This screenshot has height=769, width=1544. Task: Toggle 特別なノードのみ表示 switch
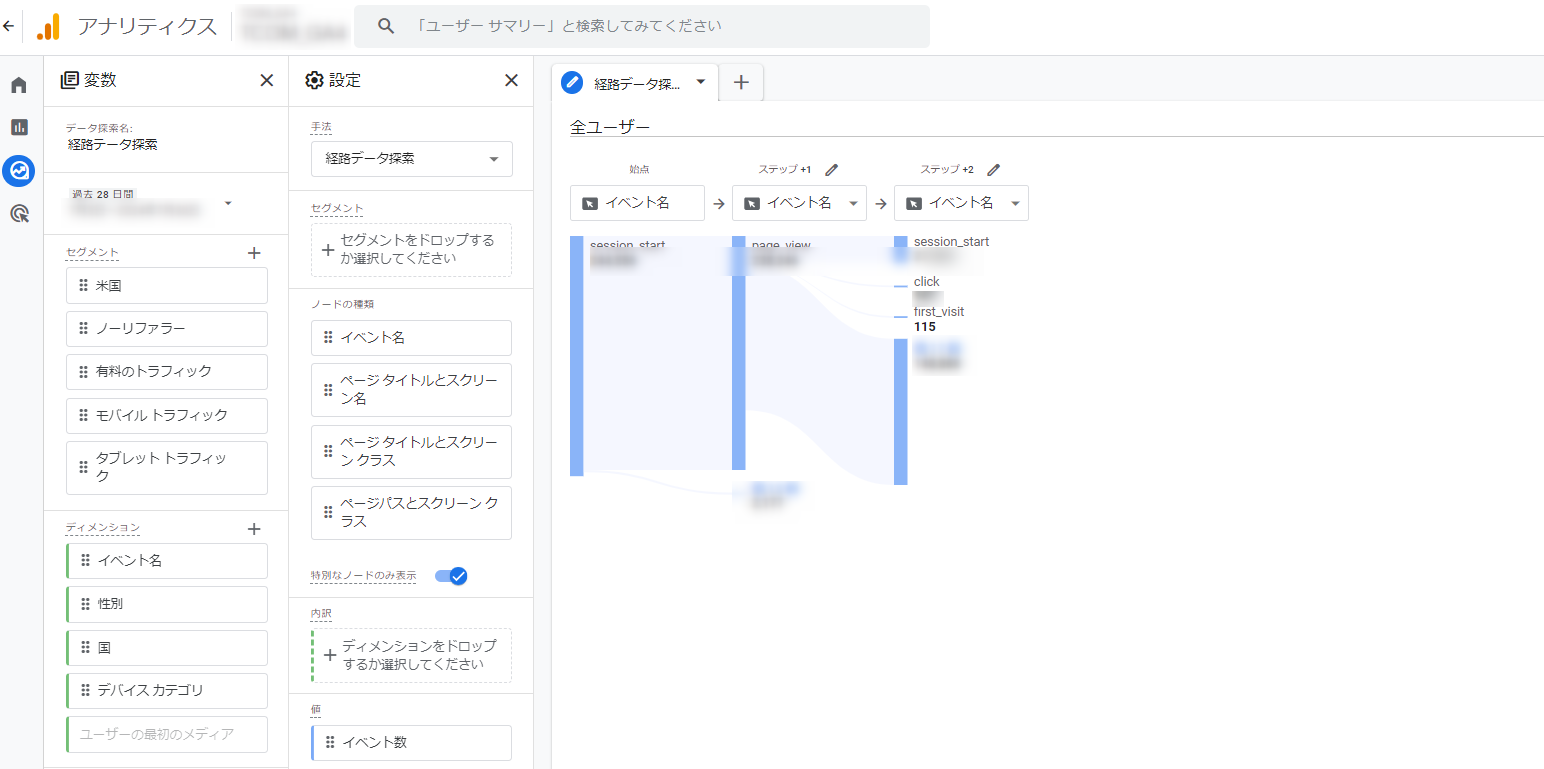451,576
